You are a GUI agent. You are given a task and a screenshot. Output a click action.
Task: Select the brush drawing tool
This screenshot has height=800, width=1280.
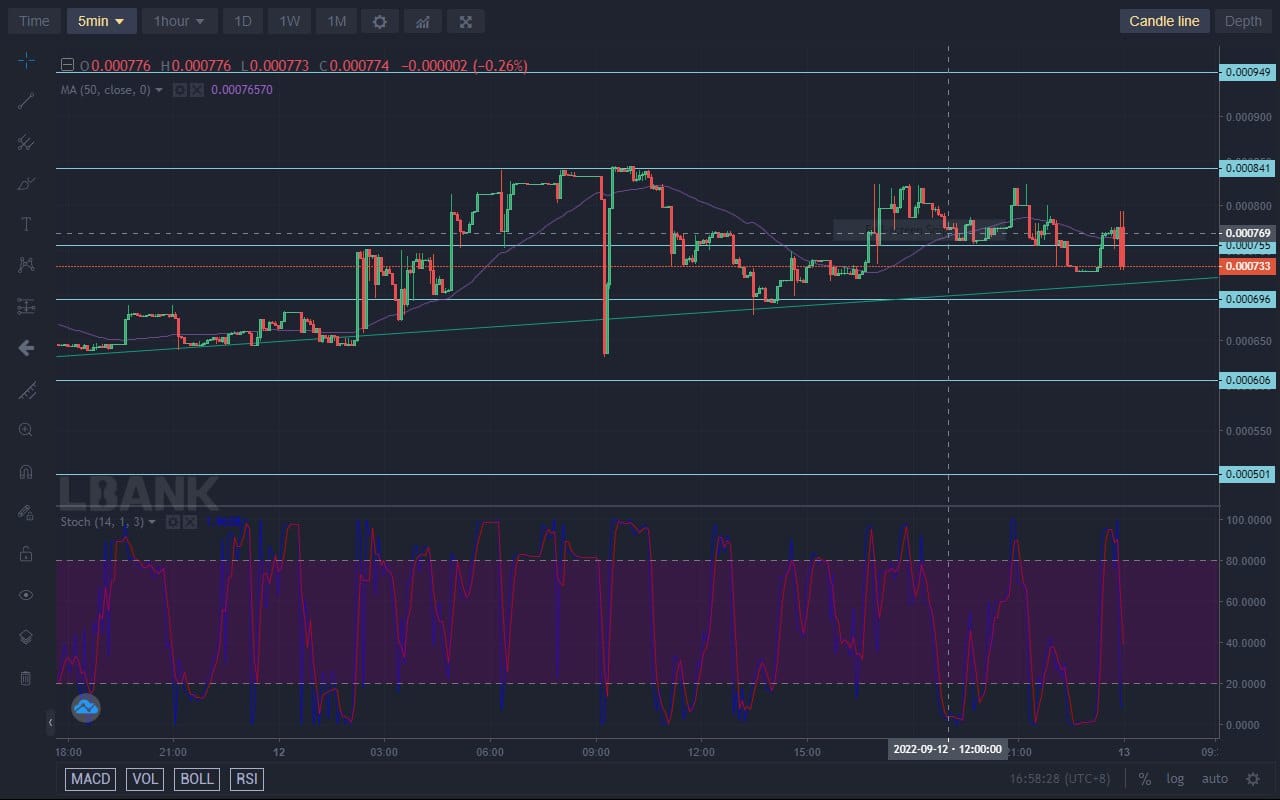(26, 183)
